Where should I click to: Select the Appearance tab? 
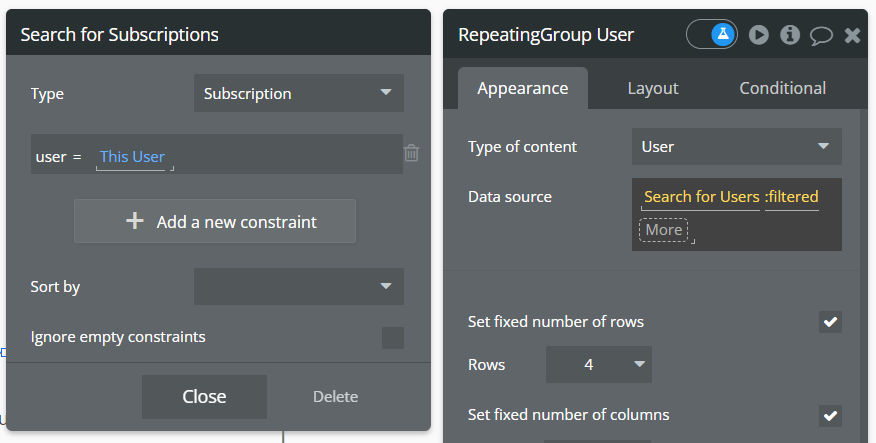(x=523, y=88)
